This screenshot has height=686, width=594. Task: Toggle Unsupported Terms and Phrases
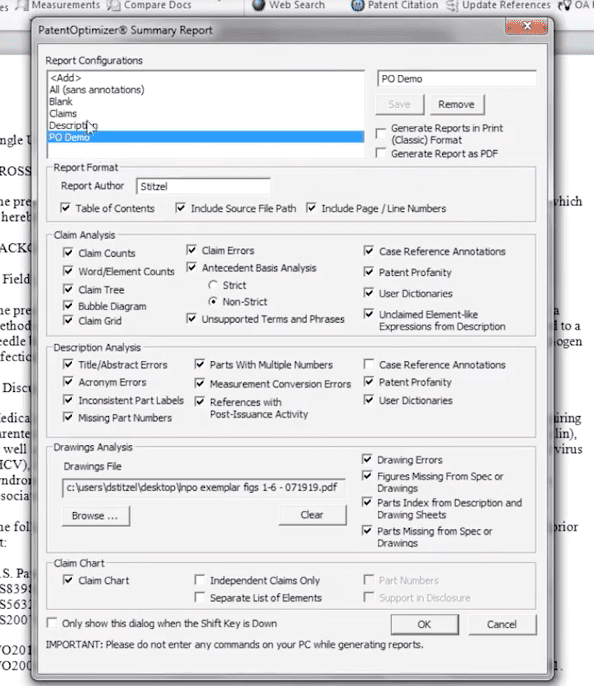click(191, 318)
